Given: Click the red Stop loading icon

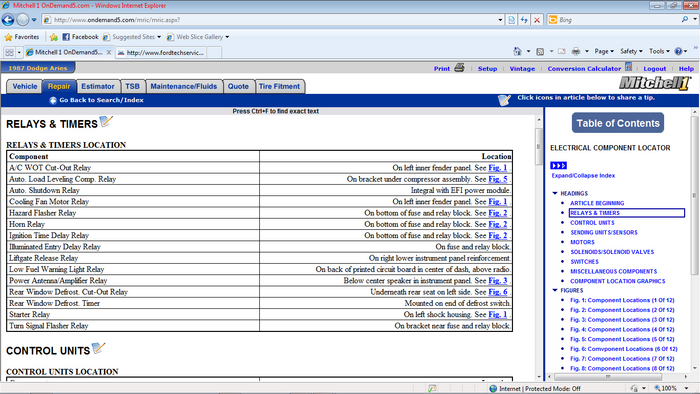Looking at the screenshot, I should [x=537, y=20].
